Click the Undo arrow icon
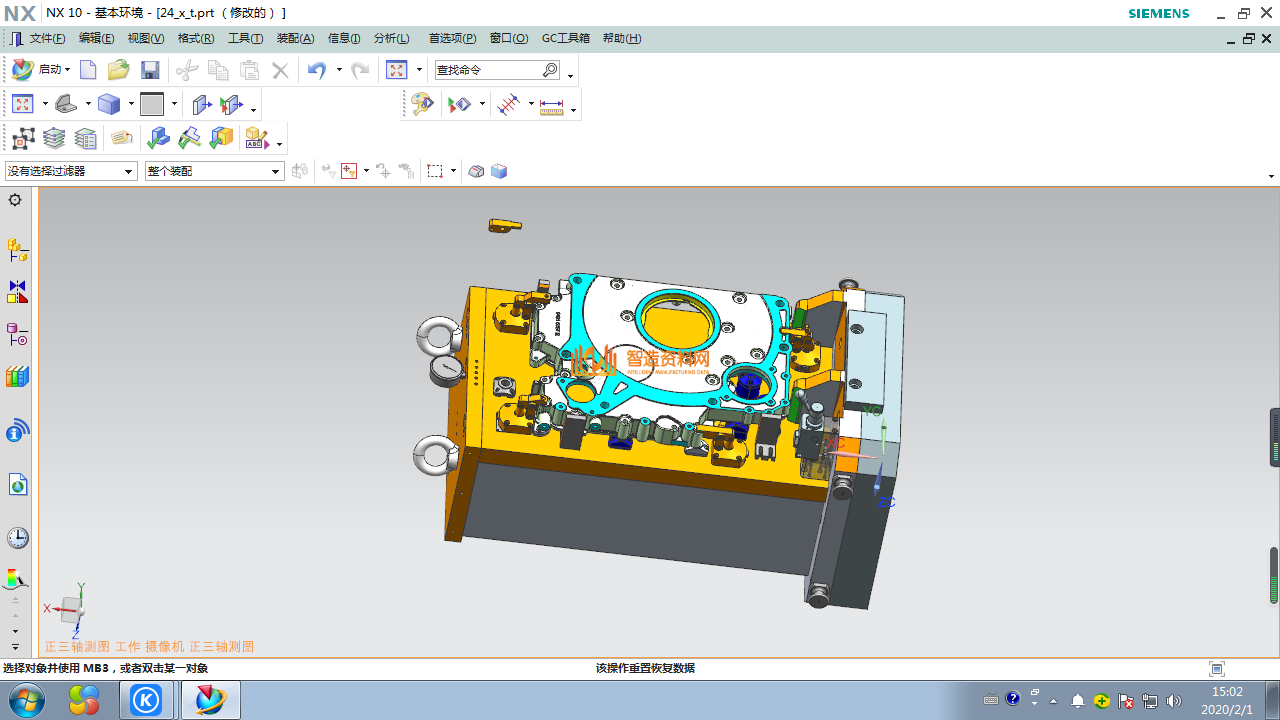Viewport: 1280px width, 720px height. [317, 70]
